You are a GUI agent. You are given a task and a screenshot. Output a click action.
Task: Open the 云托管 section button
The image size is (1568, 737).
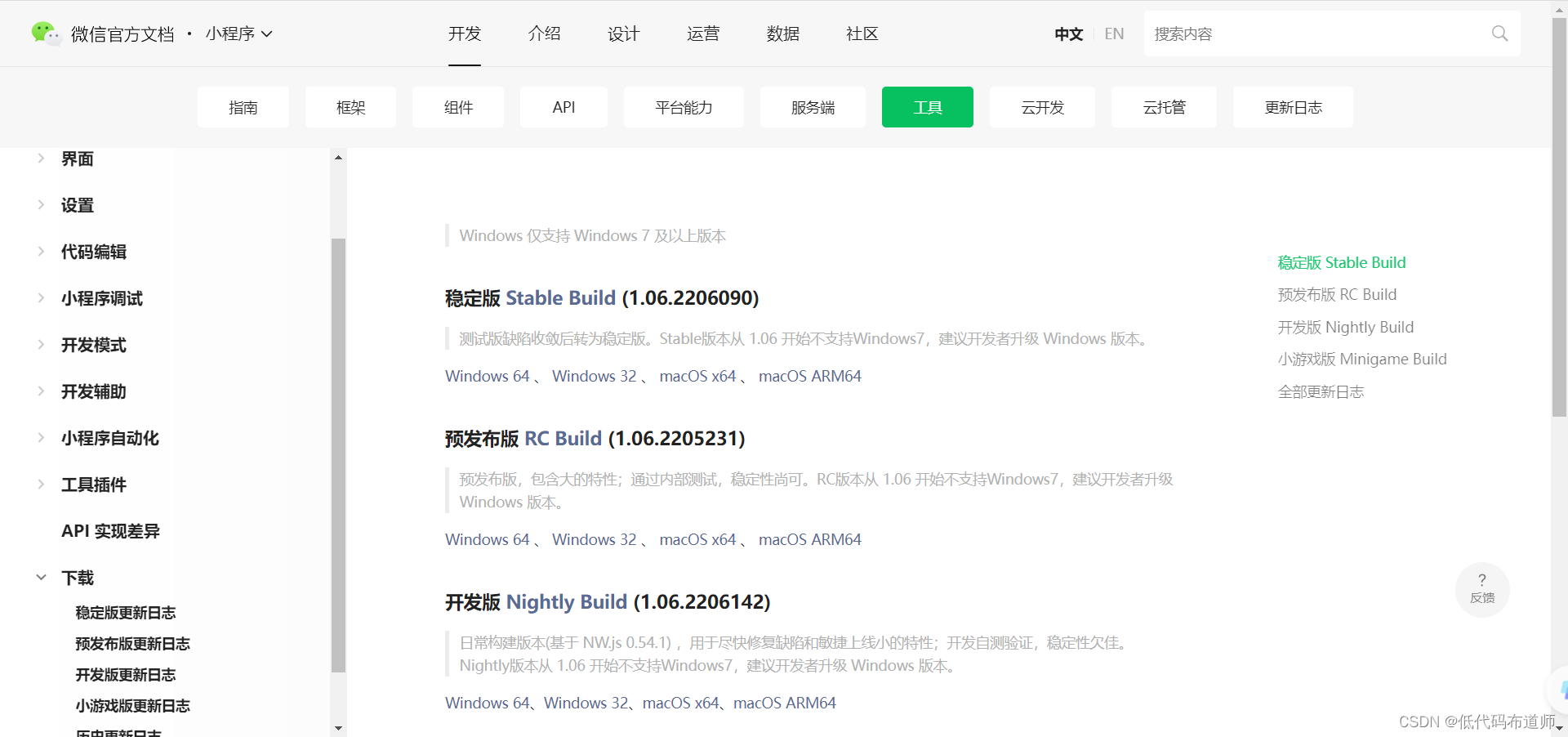coord(1164,107)
